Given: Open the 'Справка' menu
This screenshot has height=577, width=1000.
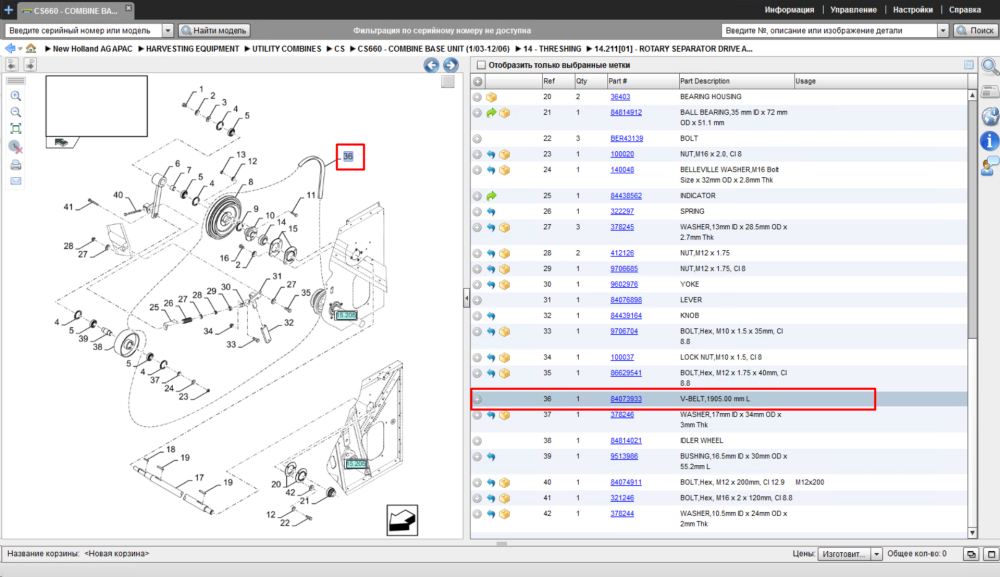Looking at the screenshot, I should pyautogui.click(x=965, y=10).
